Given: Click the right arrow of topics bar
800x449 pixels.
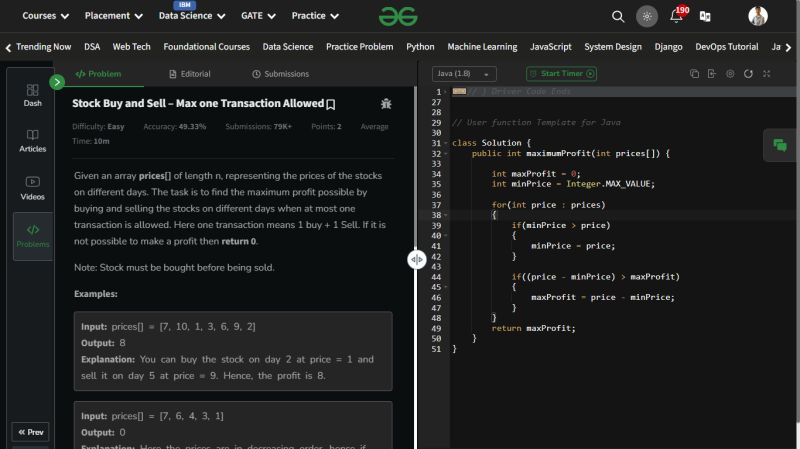Looking at the screenshot, I should (x=788, y=47).
